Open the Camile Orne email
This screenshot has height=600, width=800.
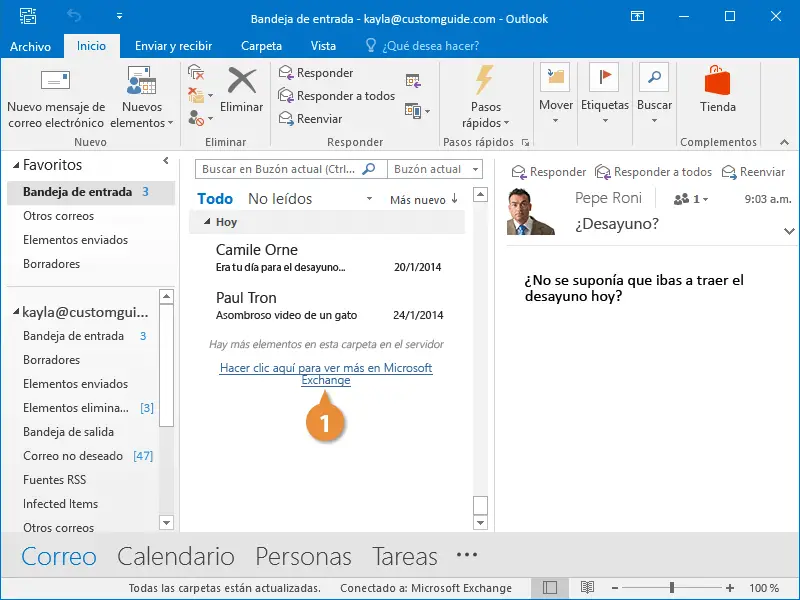327,258
